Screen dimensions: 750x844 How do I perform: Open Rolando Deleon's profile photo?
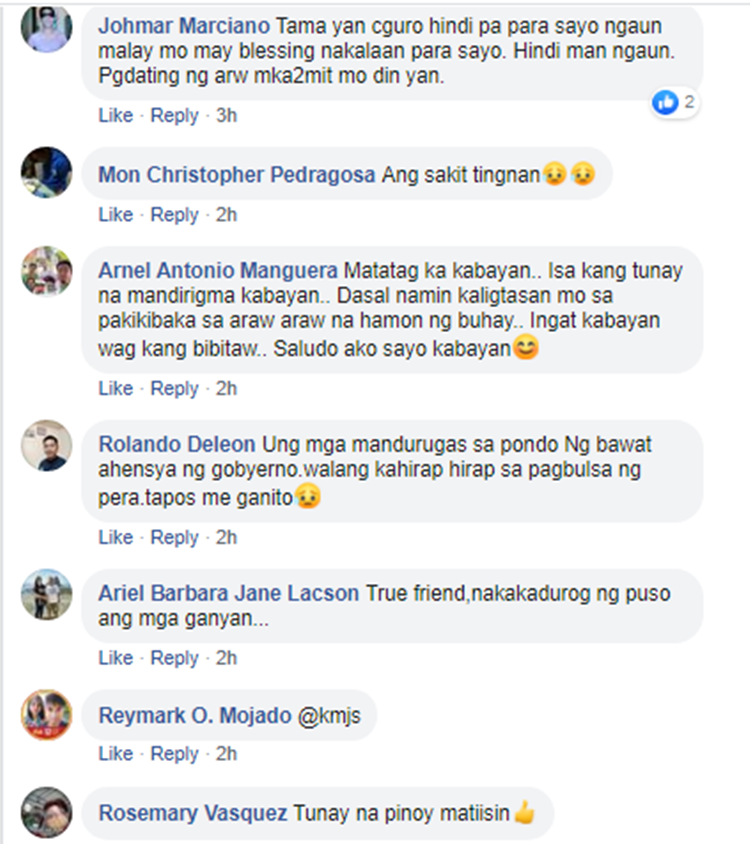46,445
